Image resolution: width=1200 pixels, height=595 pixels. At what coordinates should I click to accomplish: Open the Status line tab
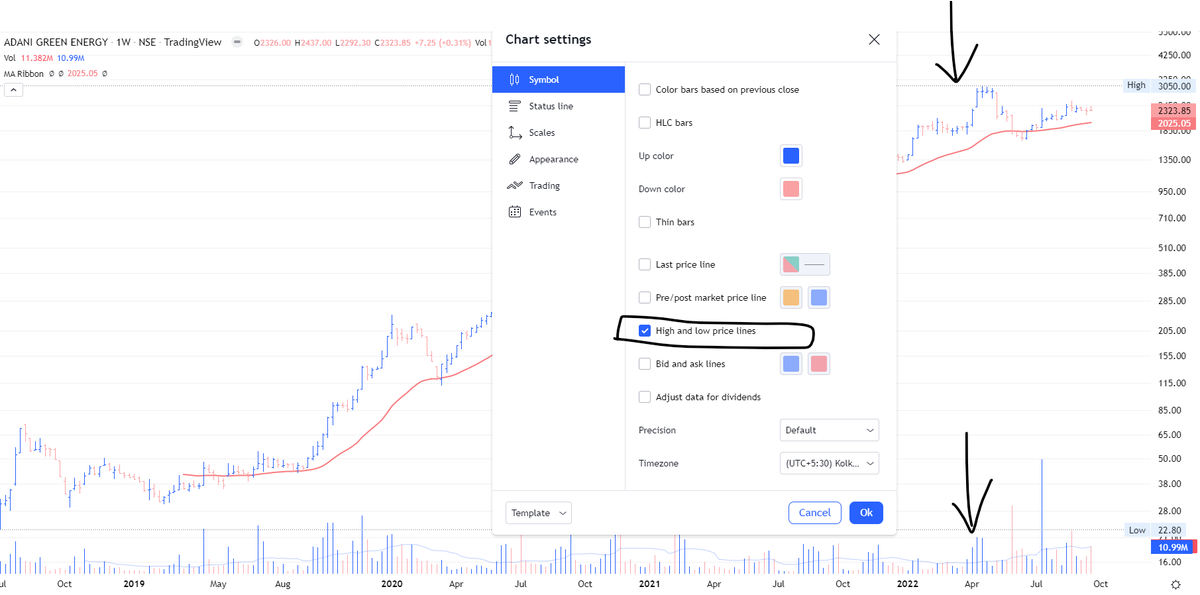coord(558,106)
